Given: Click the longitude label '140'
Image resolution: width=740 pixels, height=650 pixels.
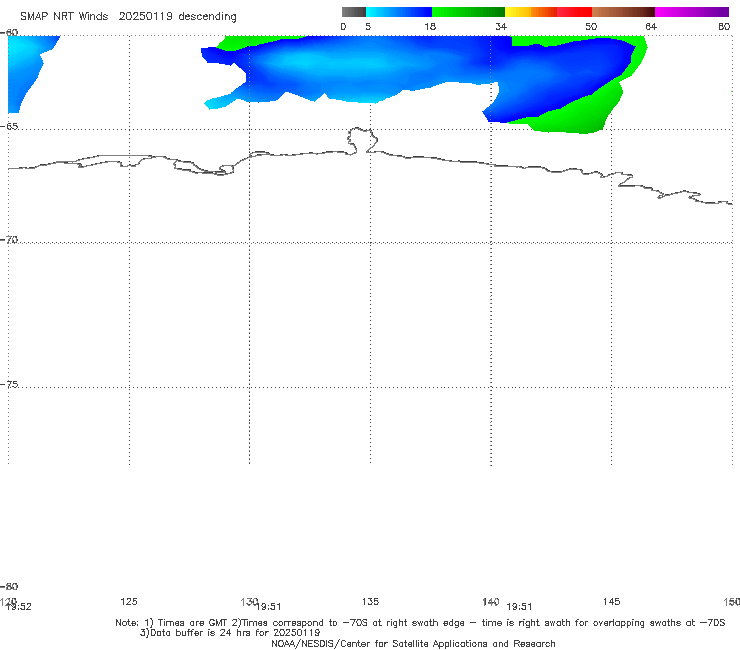Looking at the screenshot, I should [490, 601].
